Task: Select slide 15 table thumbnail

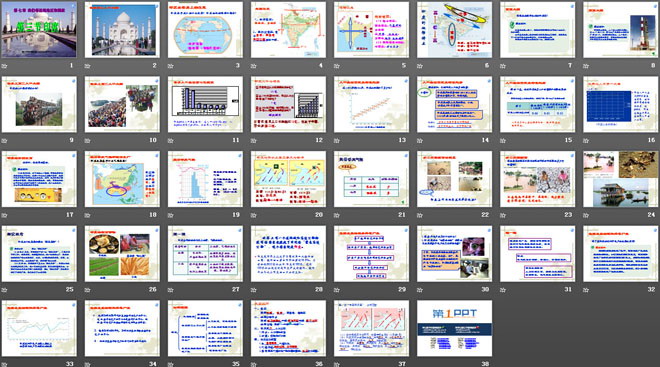Action: [x=538, y=104]
